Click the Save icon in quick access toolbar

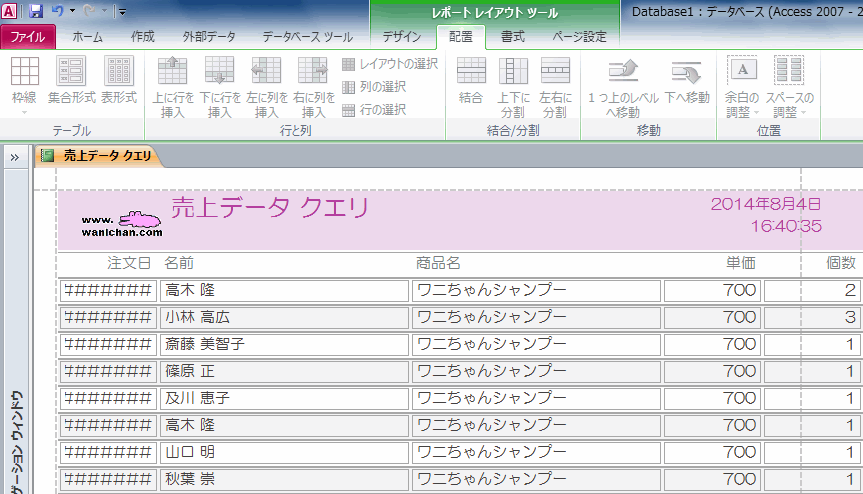pyautogui.click(x=36, y=10)
